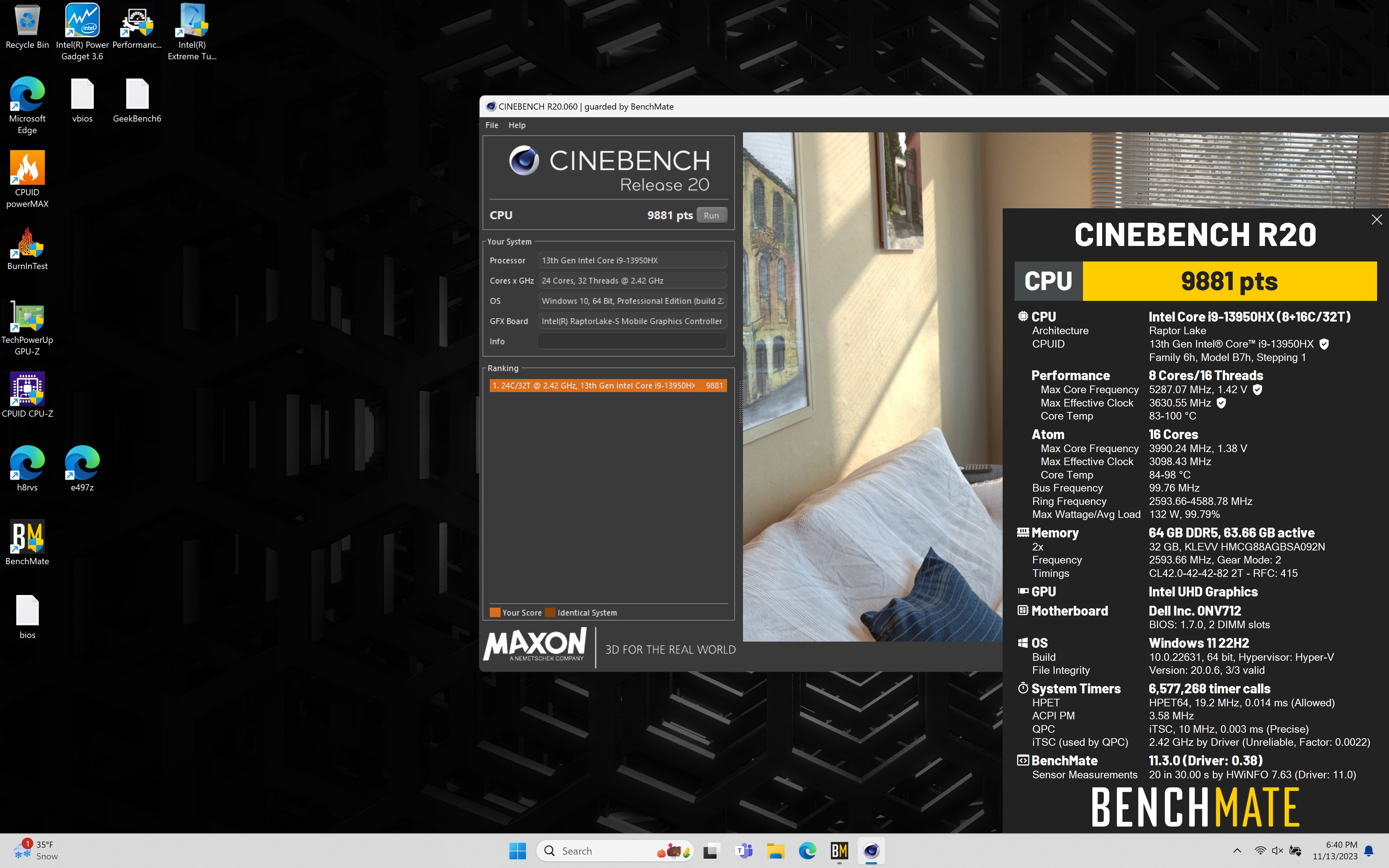The image size is (1389, 868).
Task: Select the BurnInTest shortcut
Action: tap(27, 248)
